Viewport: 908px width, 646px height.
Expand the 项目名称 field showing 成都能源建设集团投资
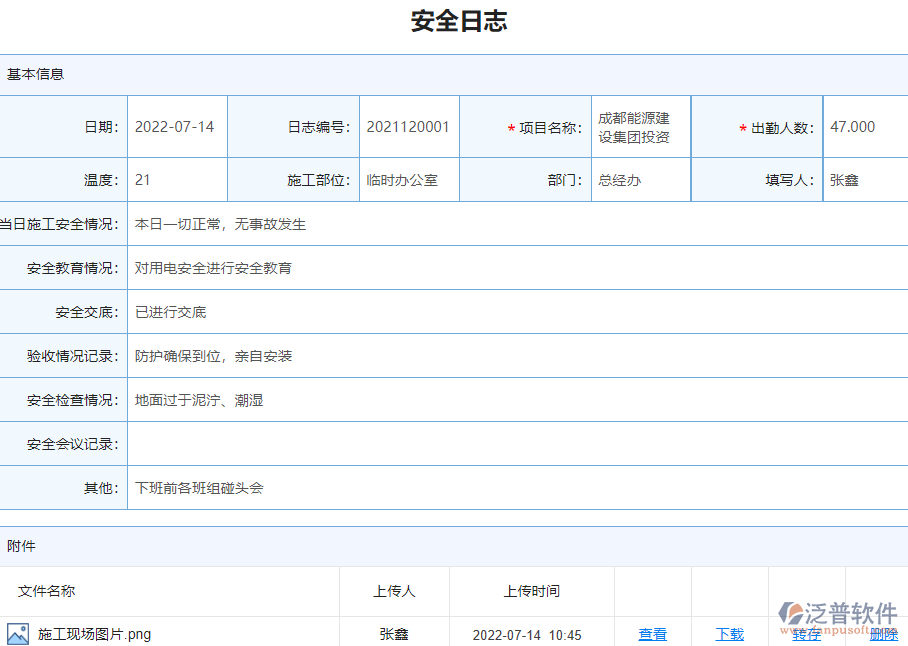tap(641, 126)
